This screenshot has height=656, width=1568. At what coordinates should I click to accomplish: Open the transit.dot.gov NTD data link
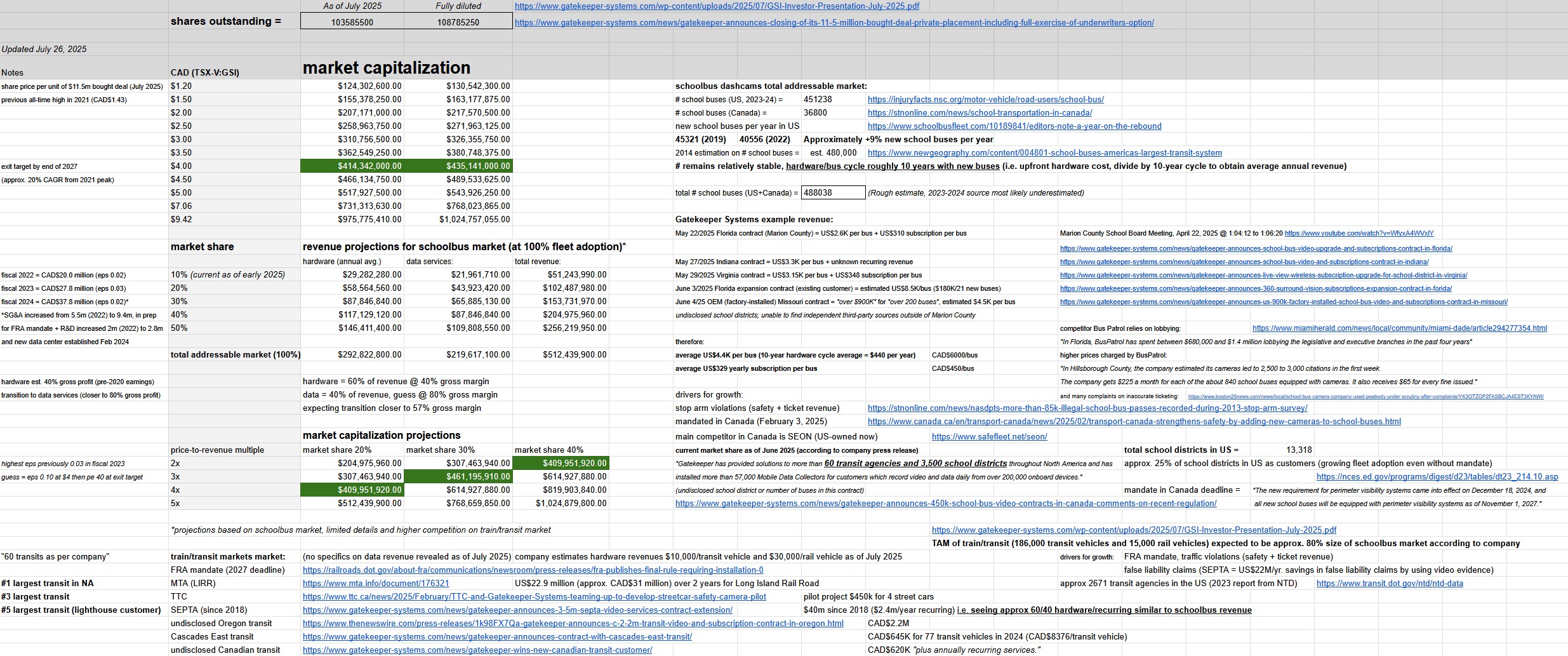pos(1390,584)
